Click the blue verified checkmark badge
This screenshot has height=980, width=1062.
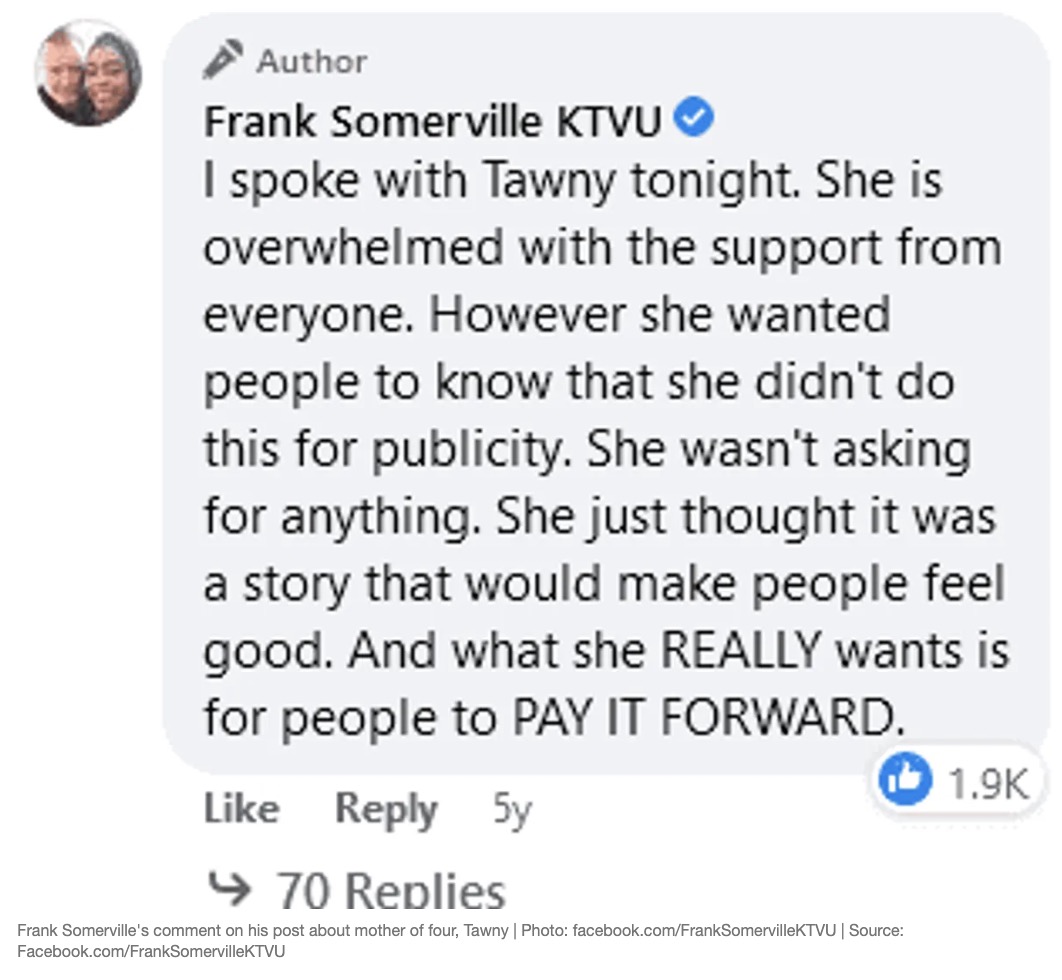[695, 120]
